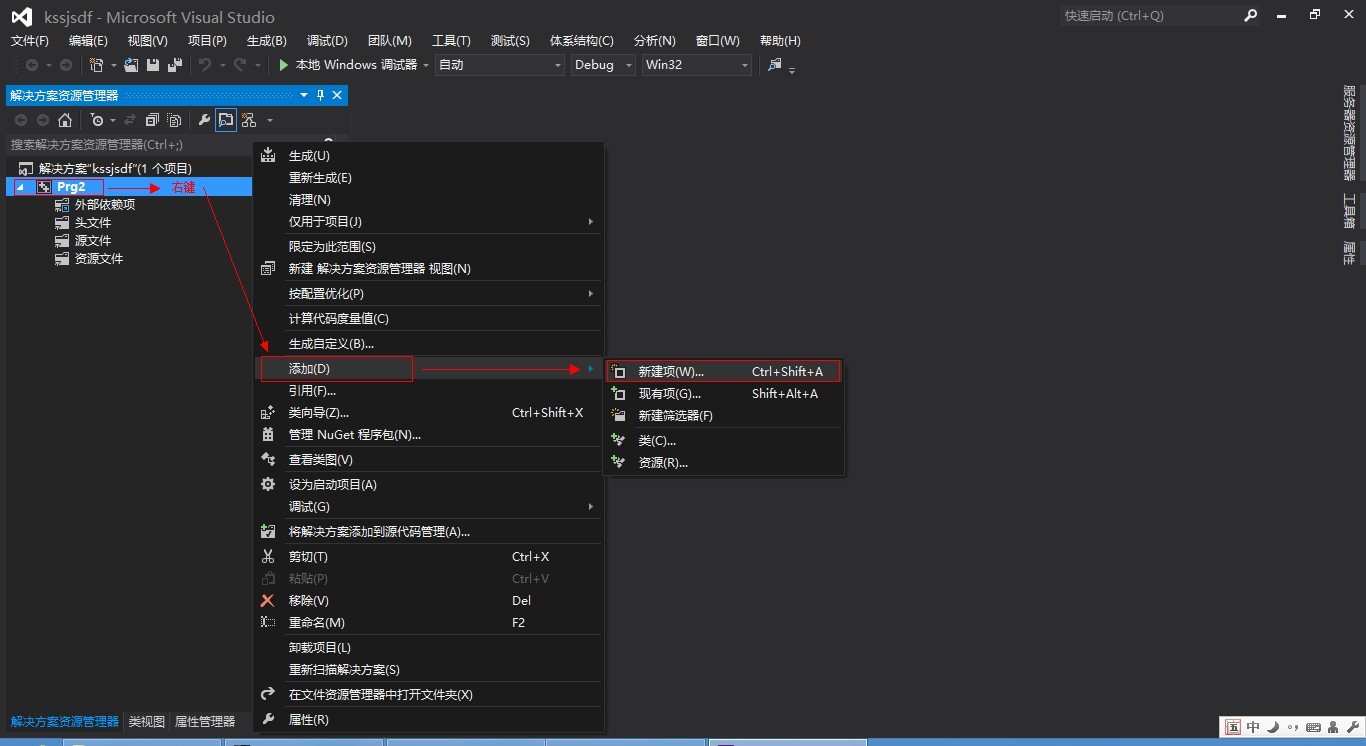Screen dimensions: 1366x746
Task: Click the 新建筛选器(F) icon
Action: [619, 416]
